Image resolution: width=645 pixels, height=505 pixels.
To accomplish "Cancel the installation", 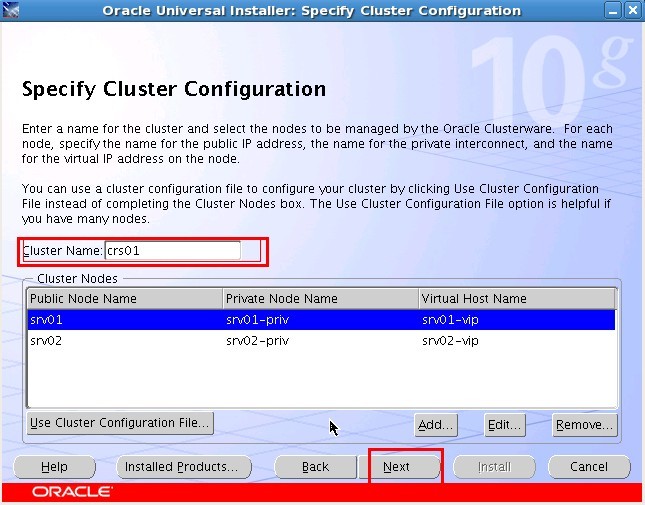I will (x=589, y=467).
